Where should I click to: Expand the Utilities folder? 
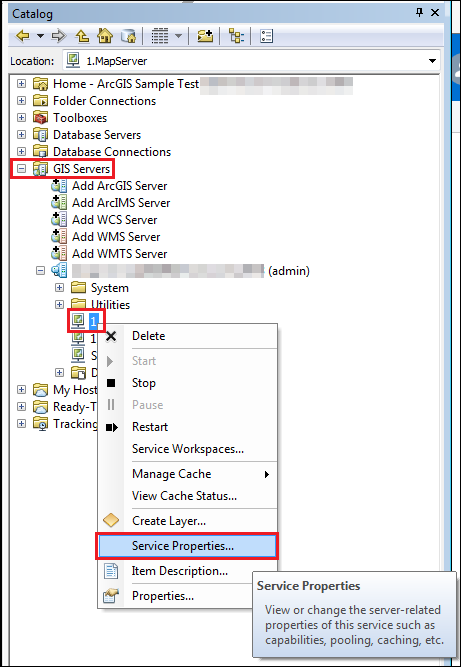click(60, 305)
